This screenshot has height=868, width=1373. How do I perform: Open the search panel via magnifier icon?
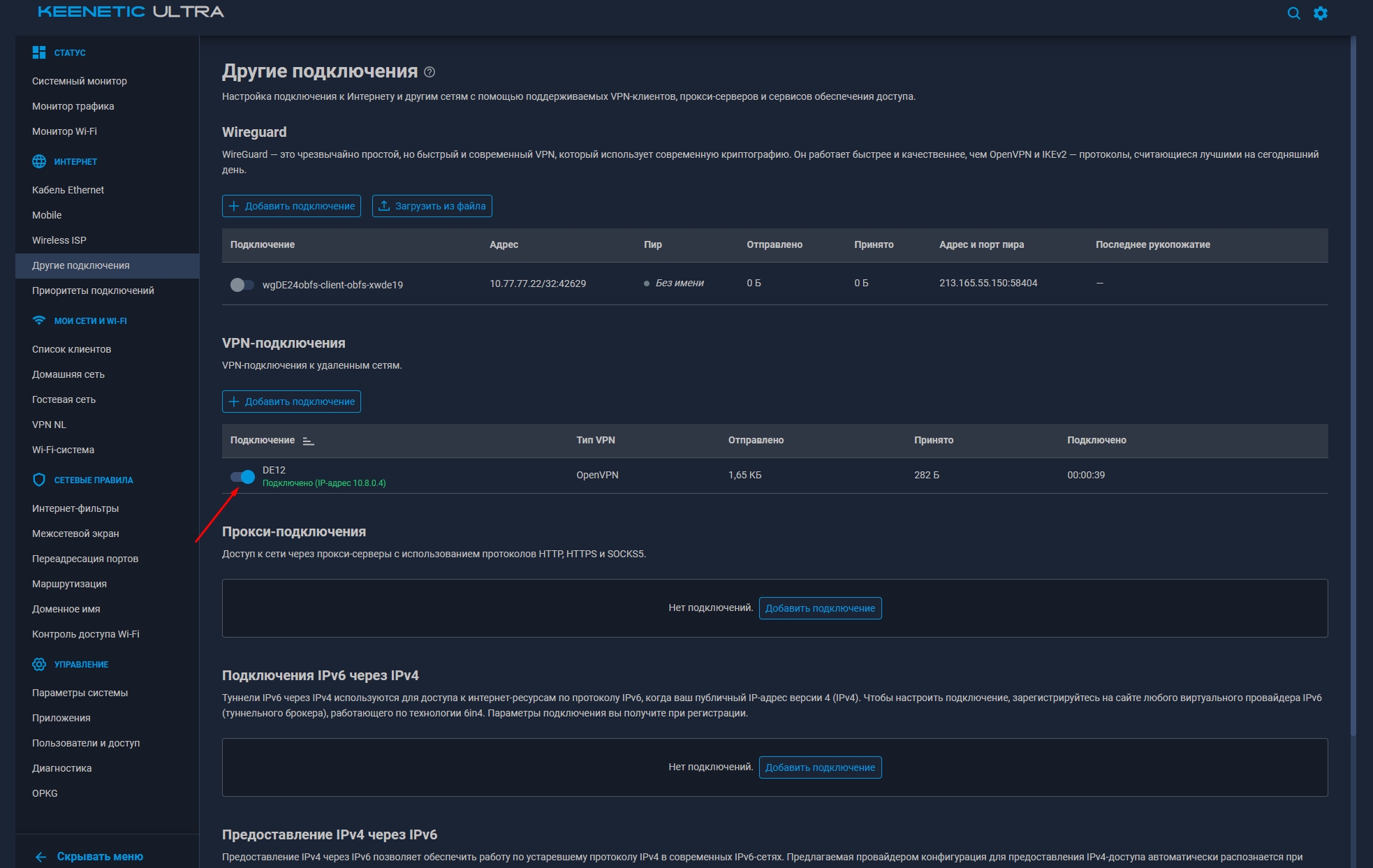pos(1293,13)
